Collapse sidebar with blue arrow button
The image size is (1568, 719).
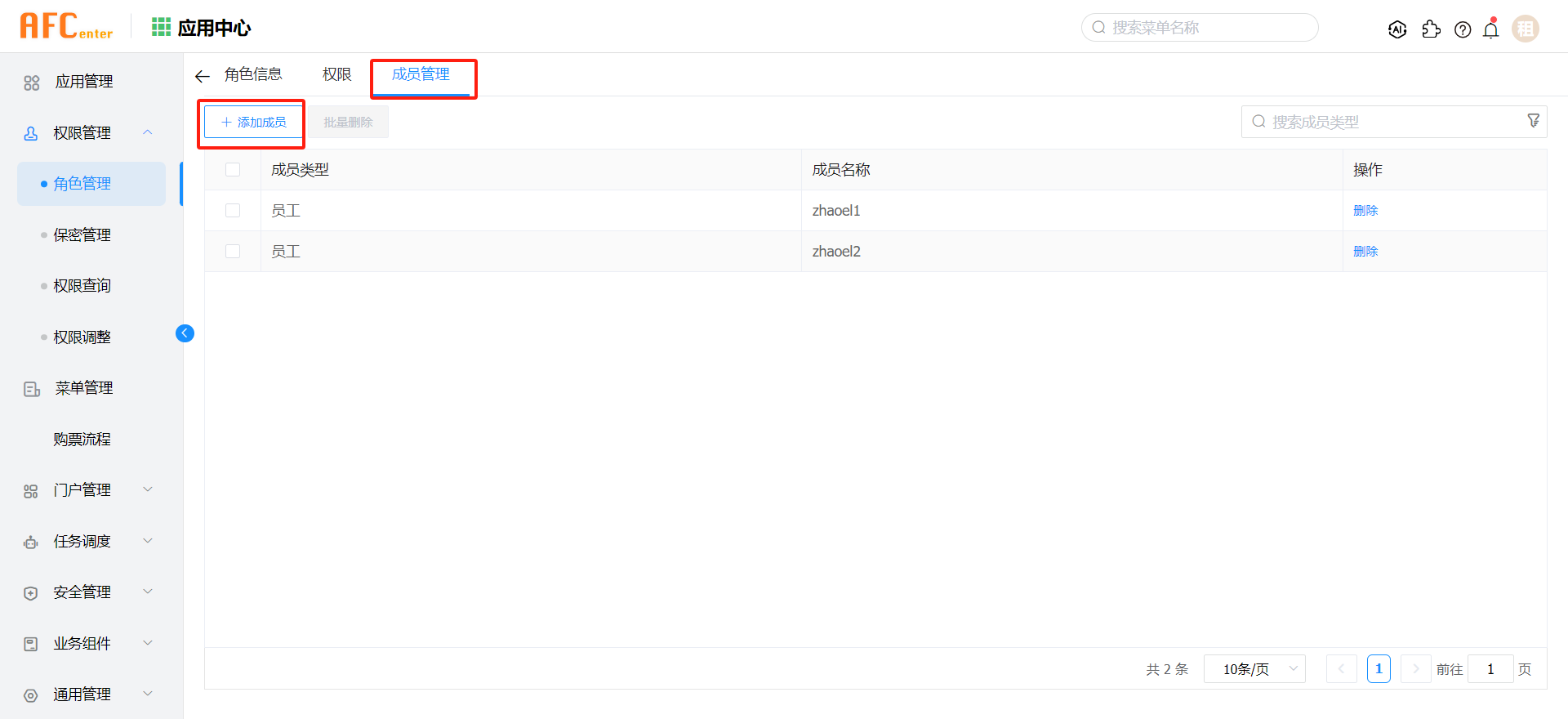(x=185, y=333)
